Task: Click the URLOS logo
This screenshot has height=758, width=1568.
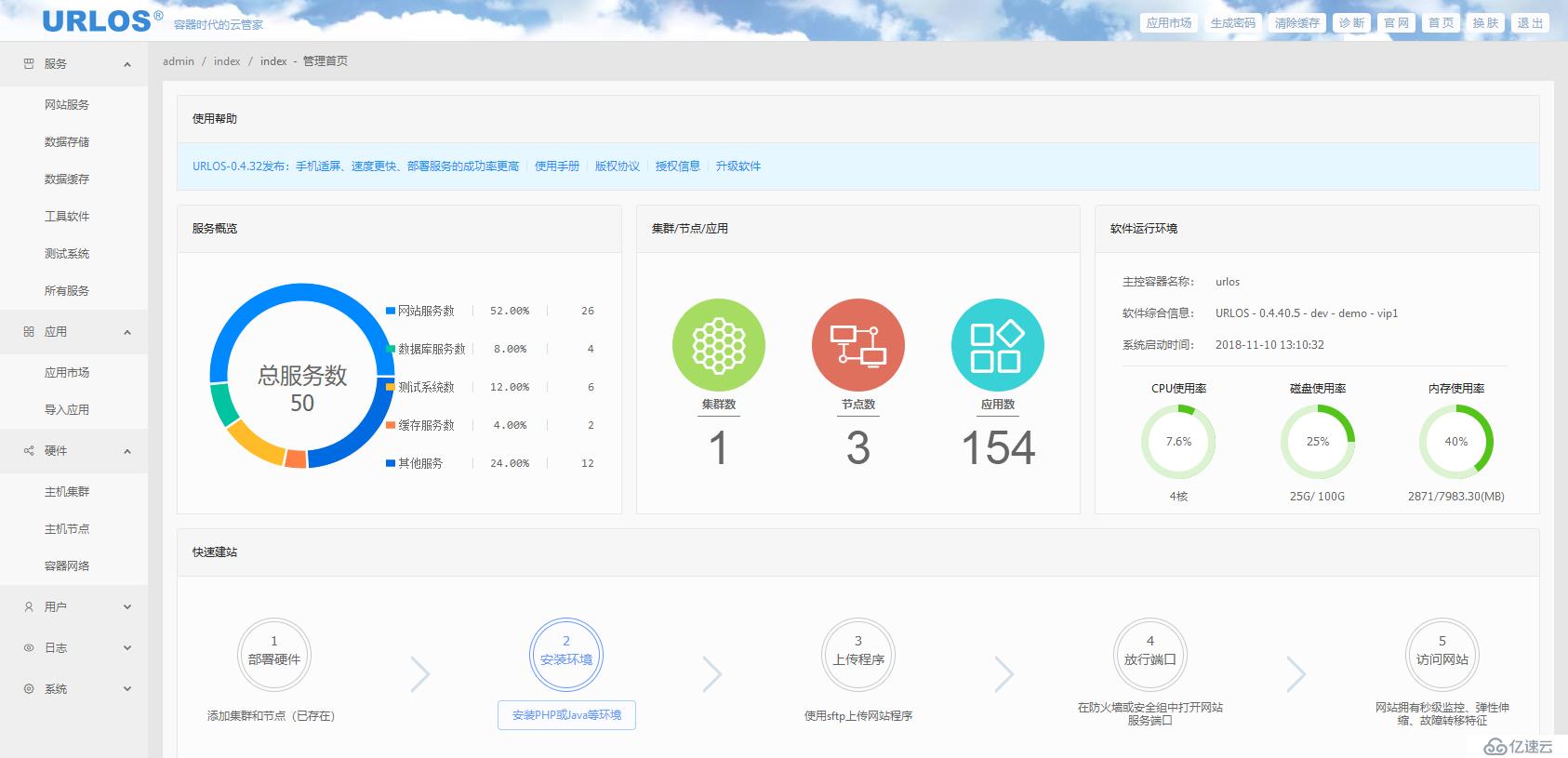Action: [x=102, y=20]
